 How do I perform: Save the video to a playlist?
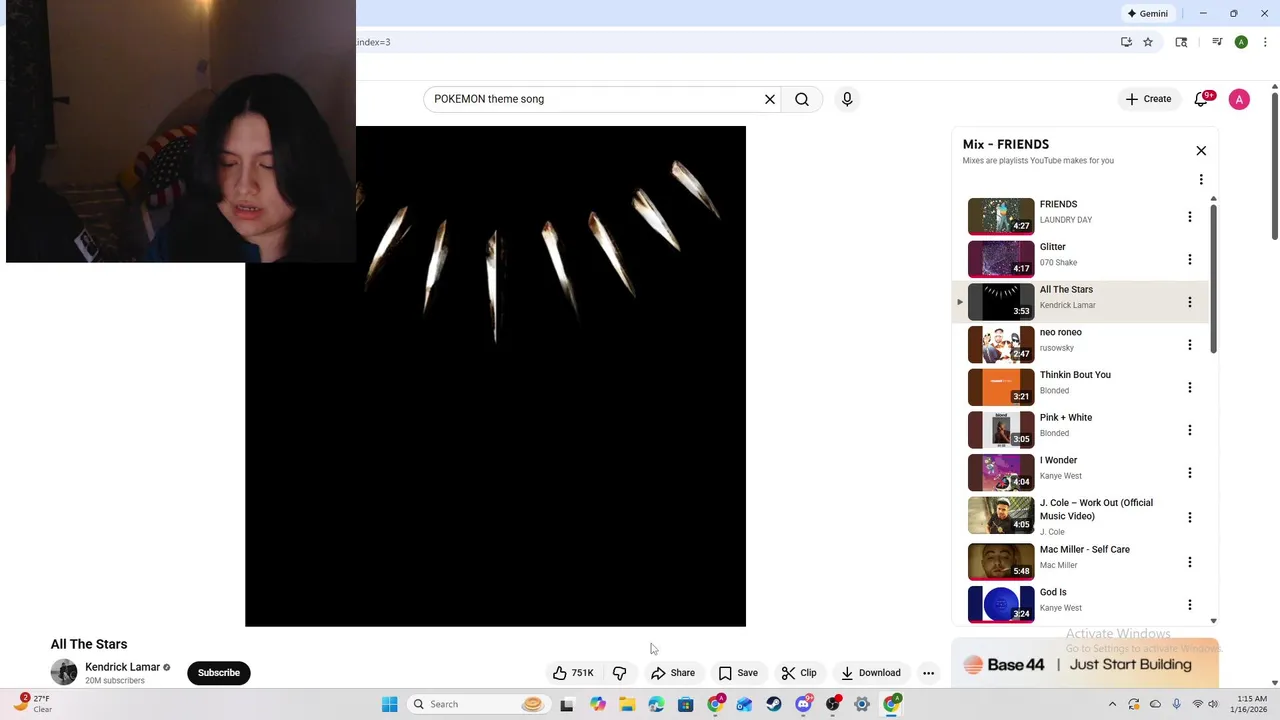[x=738, y=673]
